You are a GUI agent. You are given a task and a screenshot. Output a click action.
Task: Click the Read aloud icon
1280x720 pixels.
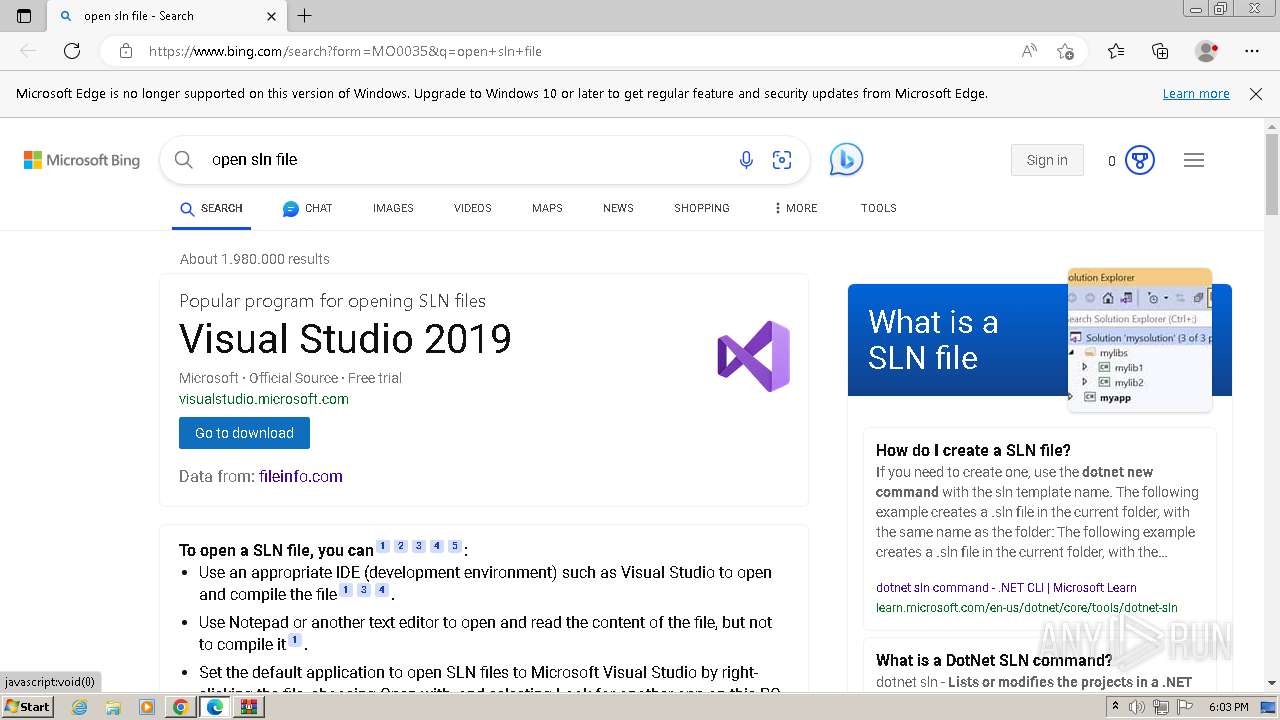1029,51
